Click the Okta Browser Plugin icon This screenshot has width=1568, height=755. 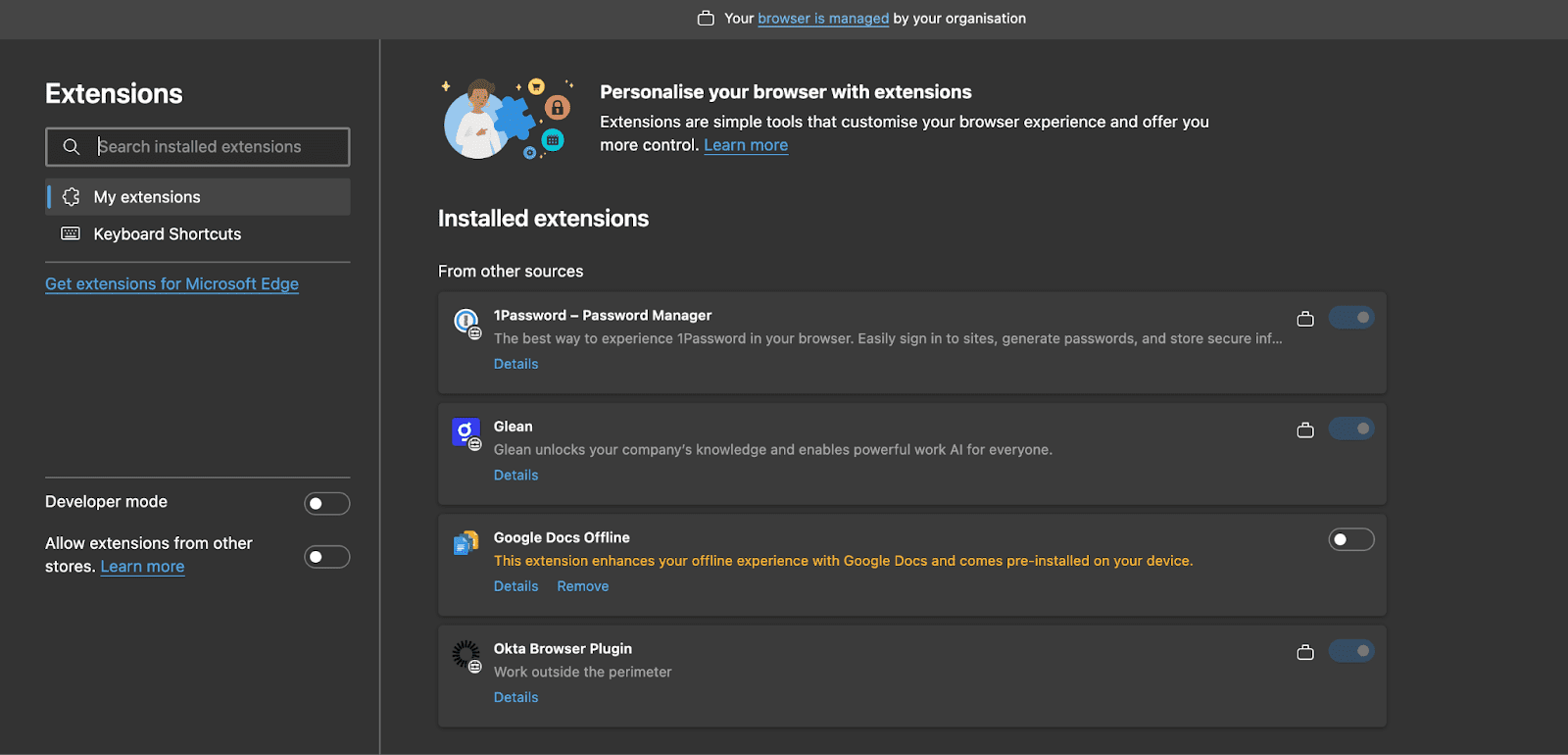(x=465, y=653)
